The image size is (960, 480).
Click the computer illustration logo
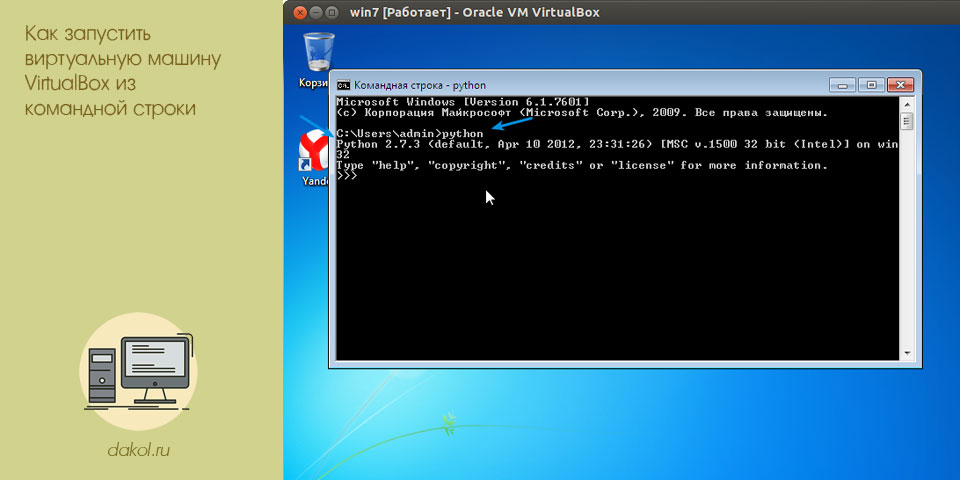click(138, 371)
